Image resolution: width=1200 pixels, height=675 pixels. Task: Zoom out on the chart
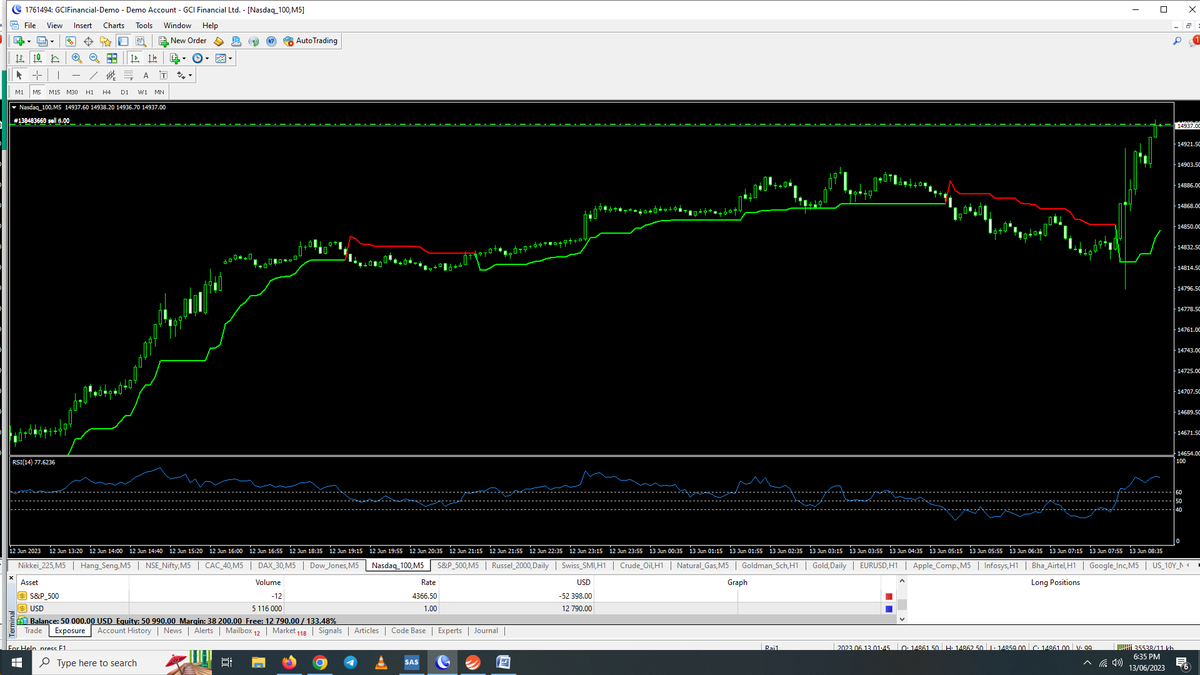coord(94,58)
